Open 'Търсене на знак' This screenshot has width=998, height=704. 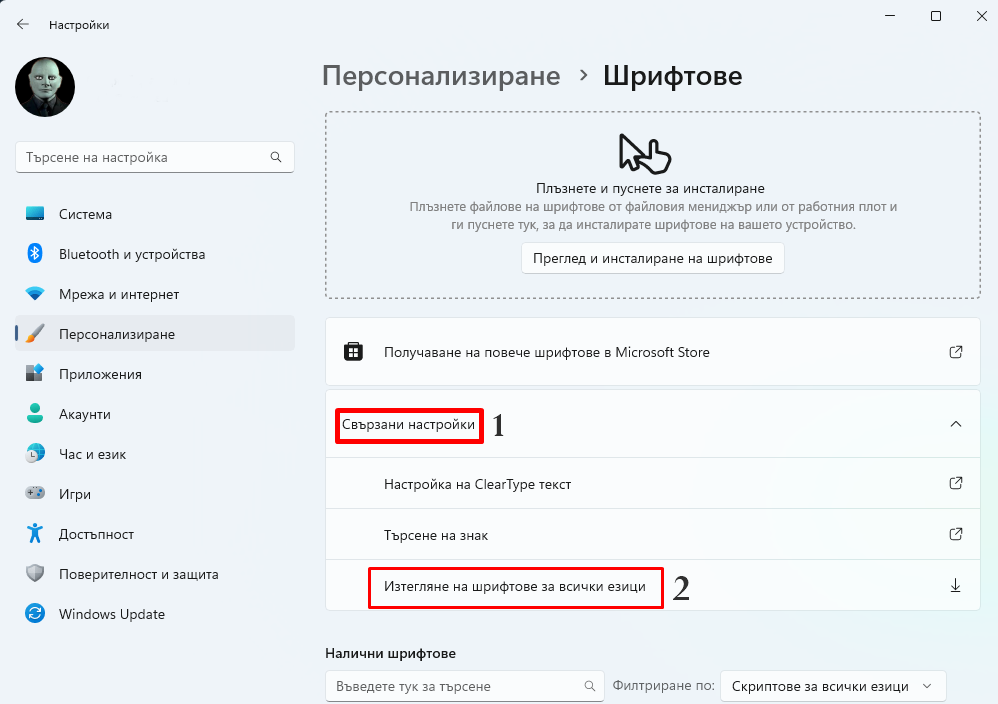click(652, 535)
